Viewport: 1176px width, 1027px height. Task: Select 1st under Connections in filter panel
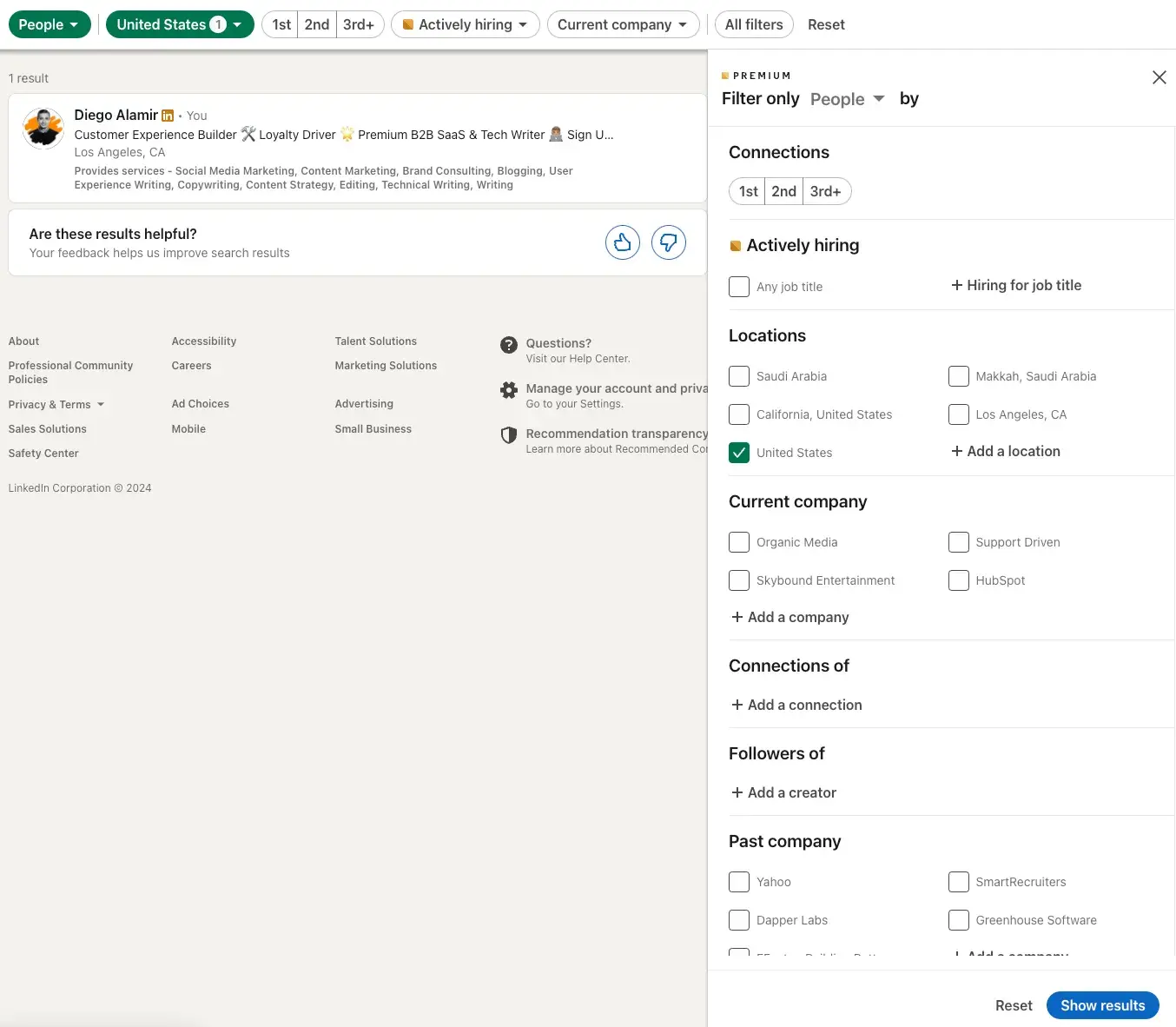click(748, 191)
